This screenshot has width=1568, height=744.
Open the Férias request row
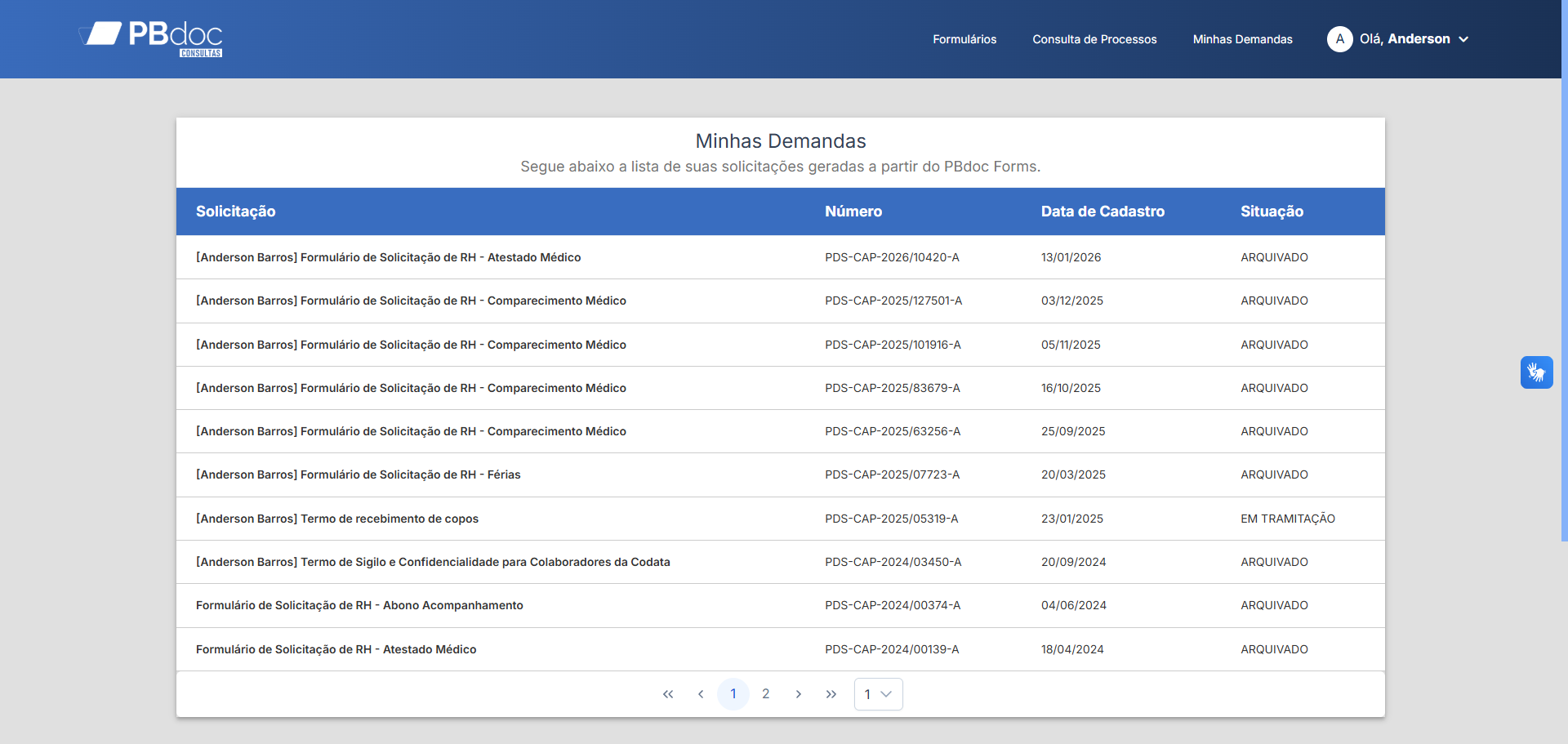tap(781, 474)
